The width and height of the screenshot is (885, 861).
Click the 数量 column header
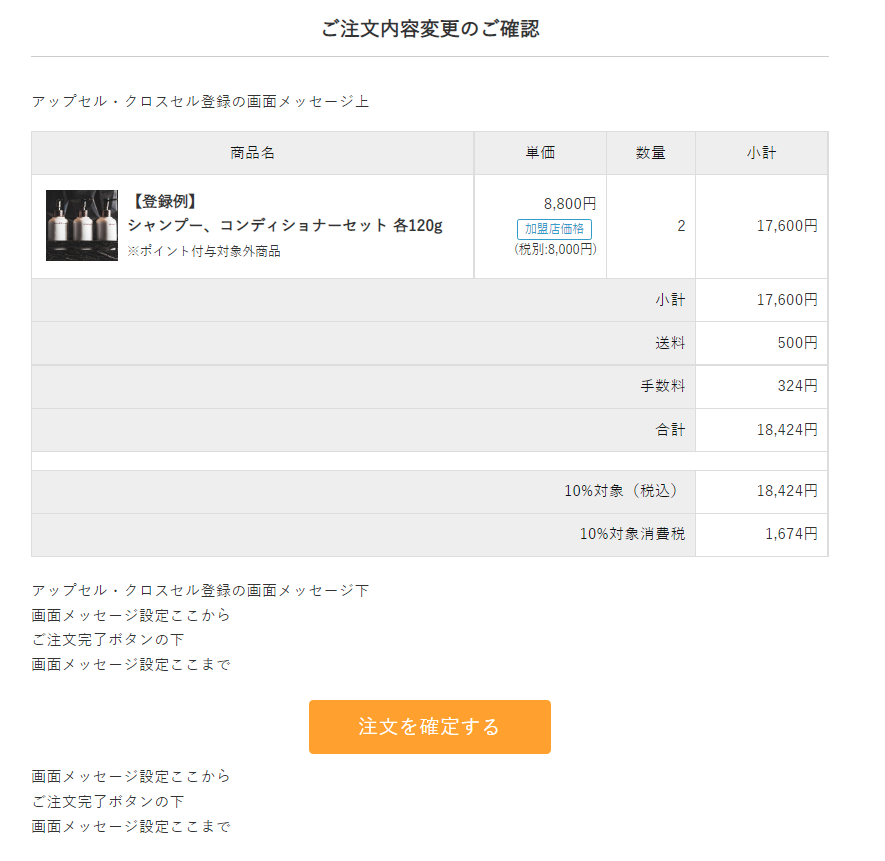[x=650, y=153]
